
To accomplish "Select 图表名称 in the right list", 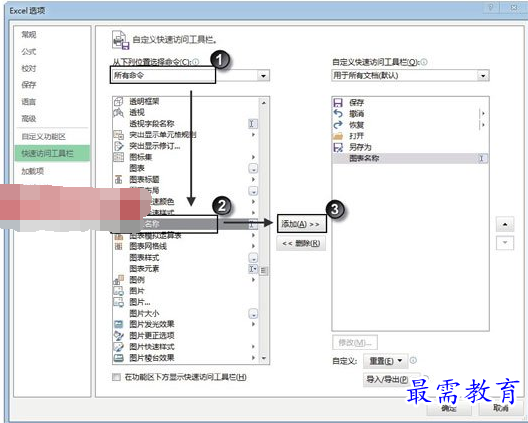I will click(x=410, y=158).
